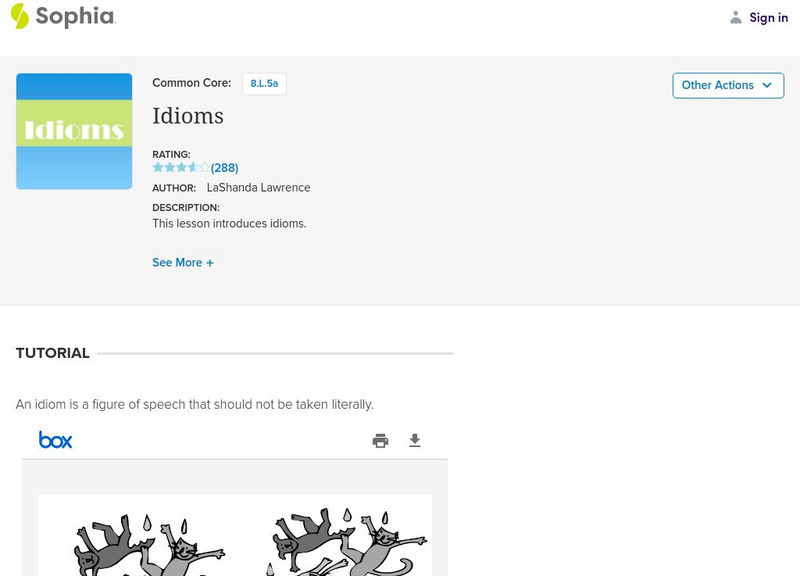
Task: View the 288 ratings count link
Action: (225, 168)
